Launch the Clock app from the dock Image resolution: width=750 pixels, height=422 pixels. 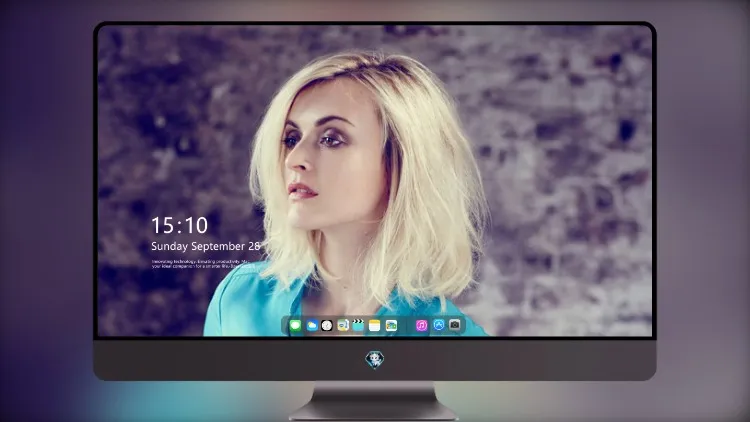(x=327, y=326)
